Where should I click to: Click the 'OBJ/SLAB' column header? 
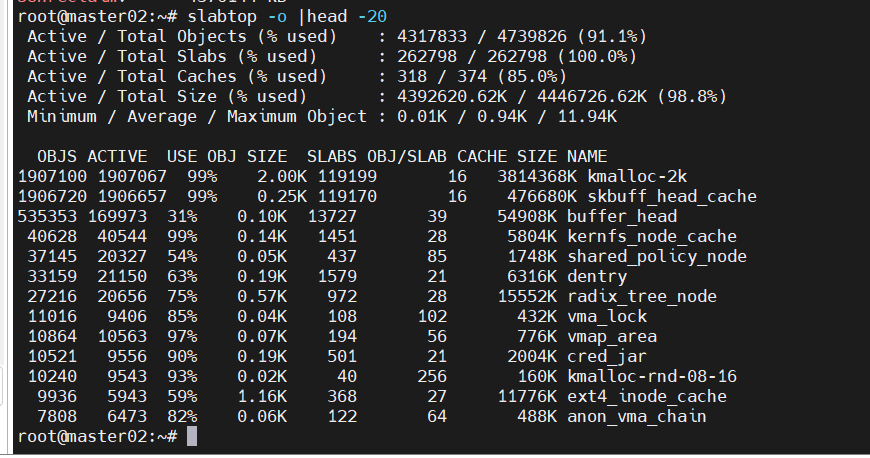click(x=407, y=157)
